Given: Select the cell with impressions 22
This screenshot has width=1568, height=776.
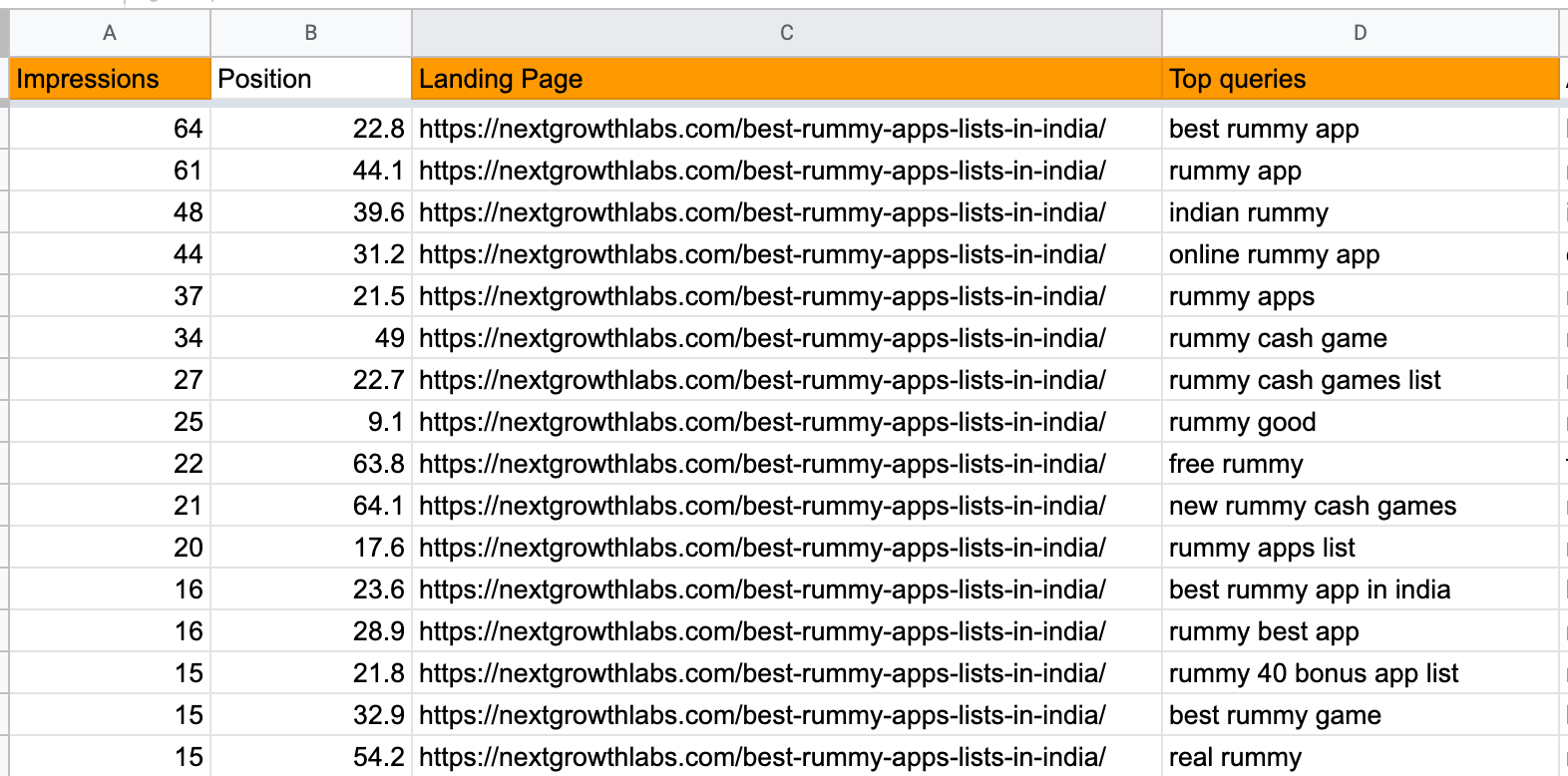Looking at the screenshot, I should (110, 464).
